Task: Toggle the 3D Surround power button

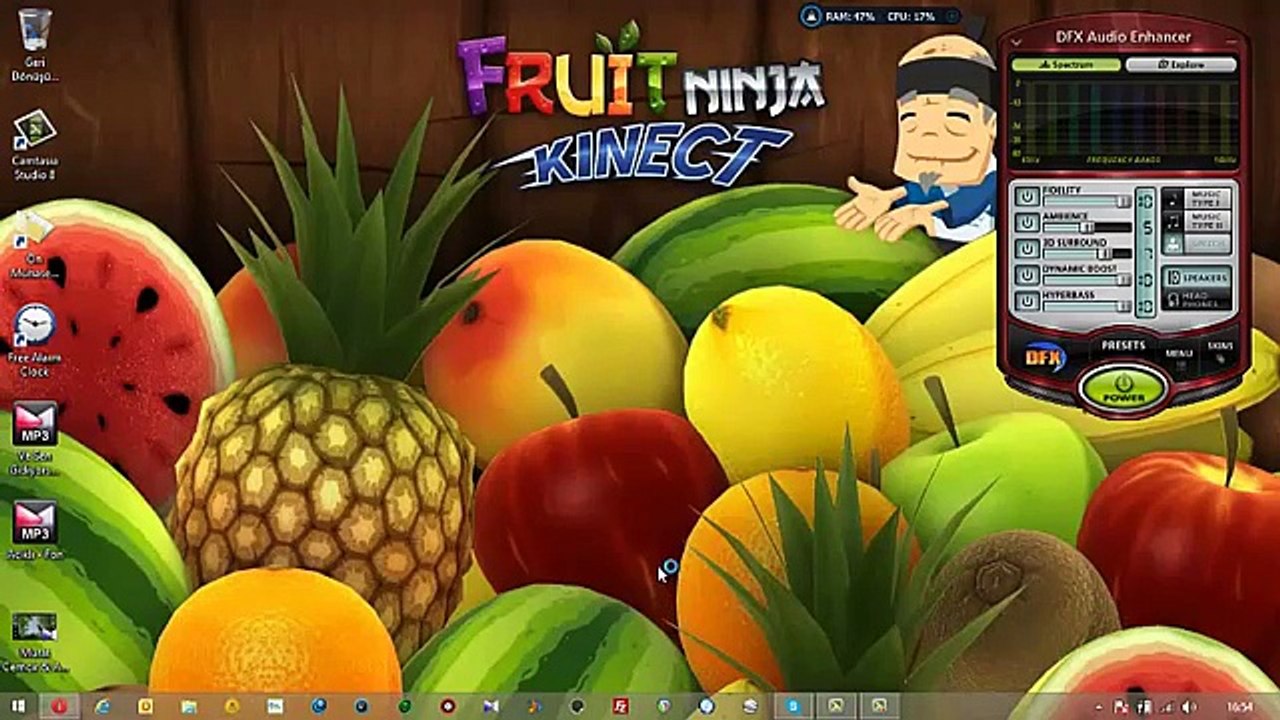Action: pyautogui.click(x=1027, y=248)
